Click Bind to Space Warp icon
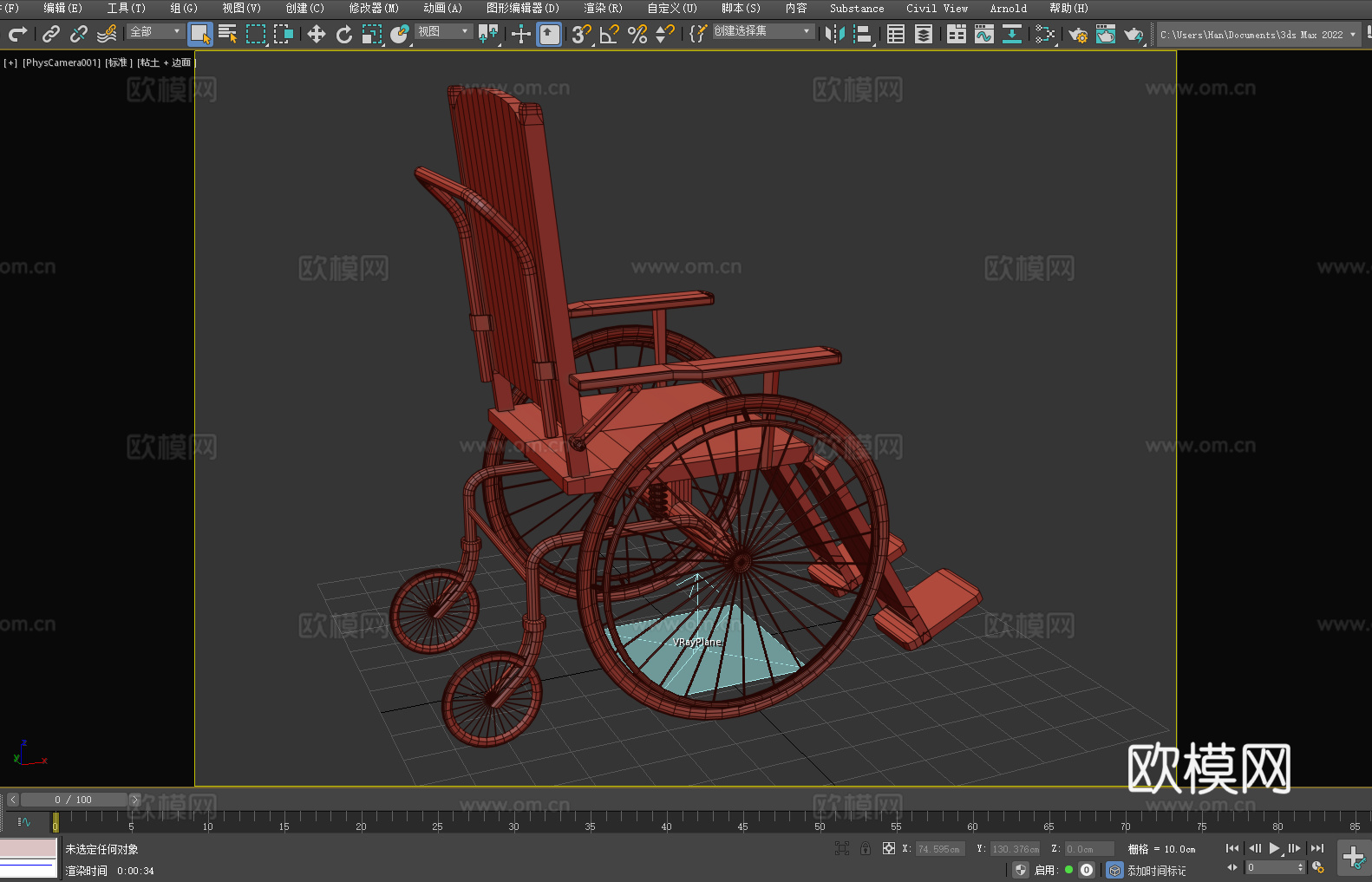Screen dimensions: 1372x882 click(107, 34)
